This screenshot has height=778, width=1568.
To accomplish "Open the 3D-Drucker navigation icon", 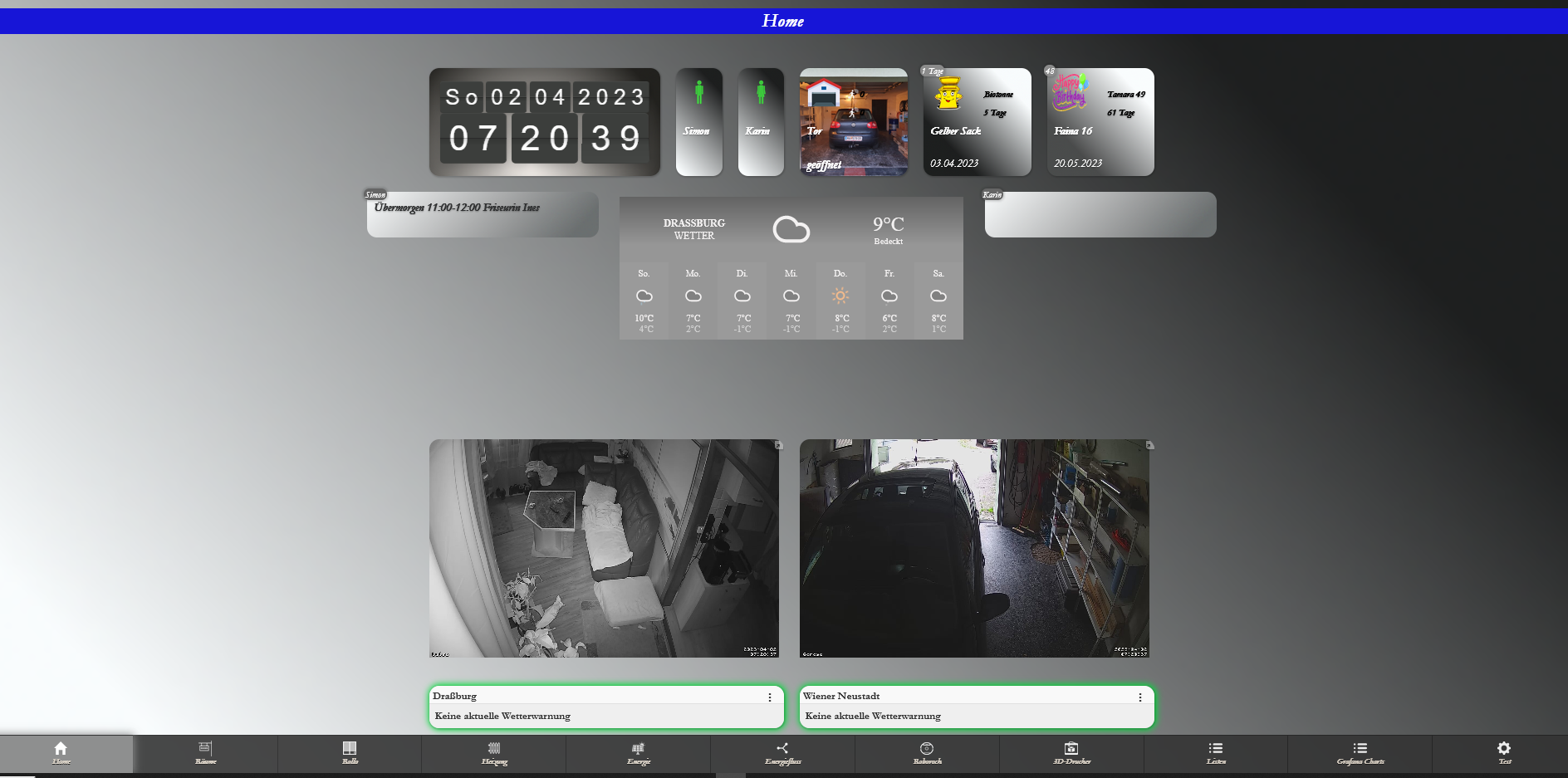I will pos(1071,748).
